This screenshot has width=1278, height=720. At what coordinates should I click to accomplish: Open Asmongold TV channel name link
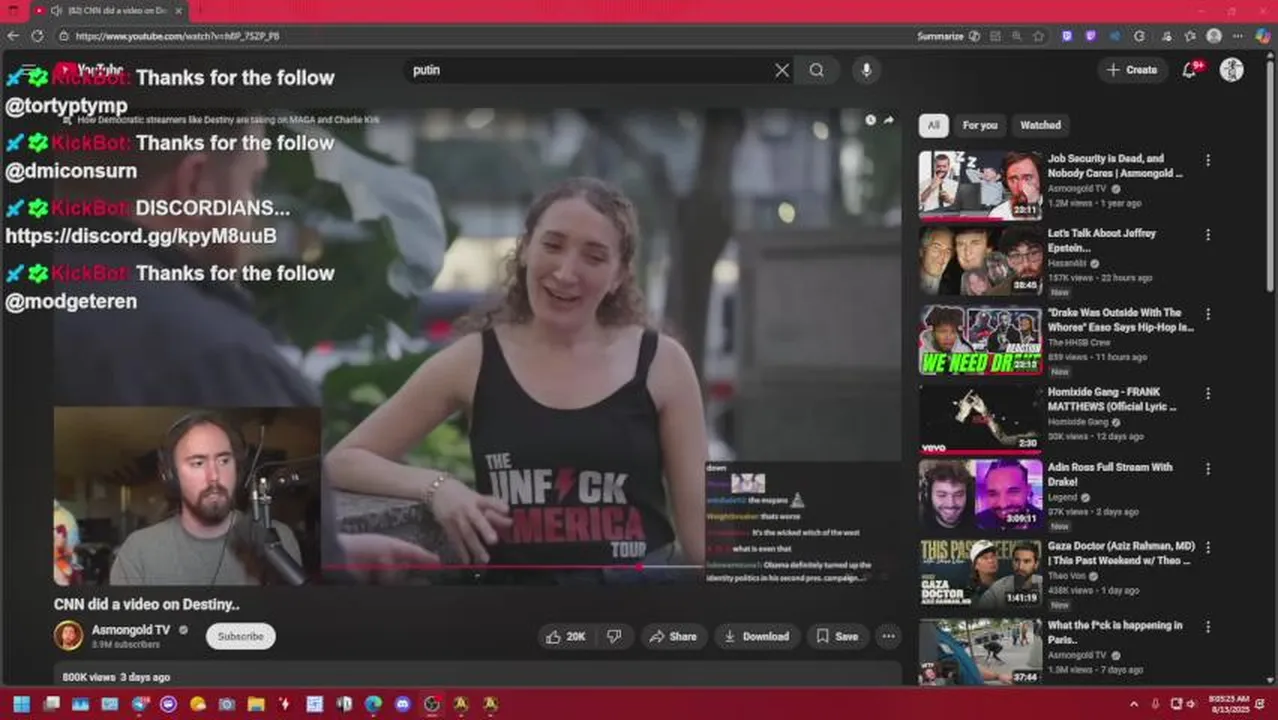click(x=131, y=630)
